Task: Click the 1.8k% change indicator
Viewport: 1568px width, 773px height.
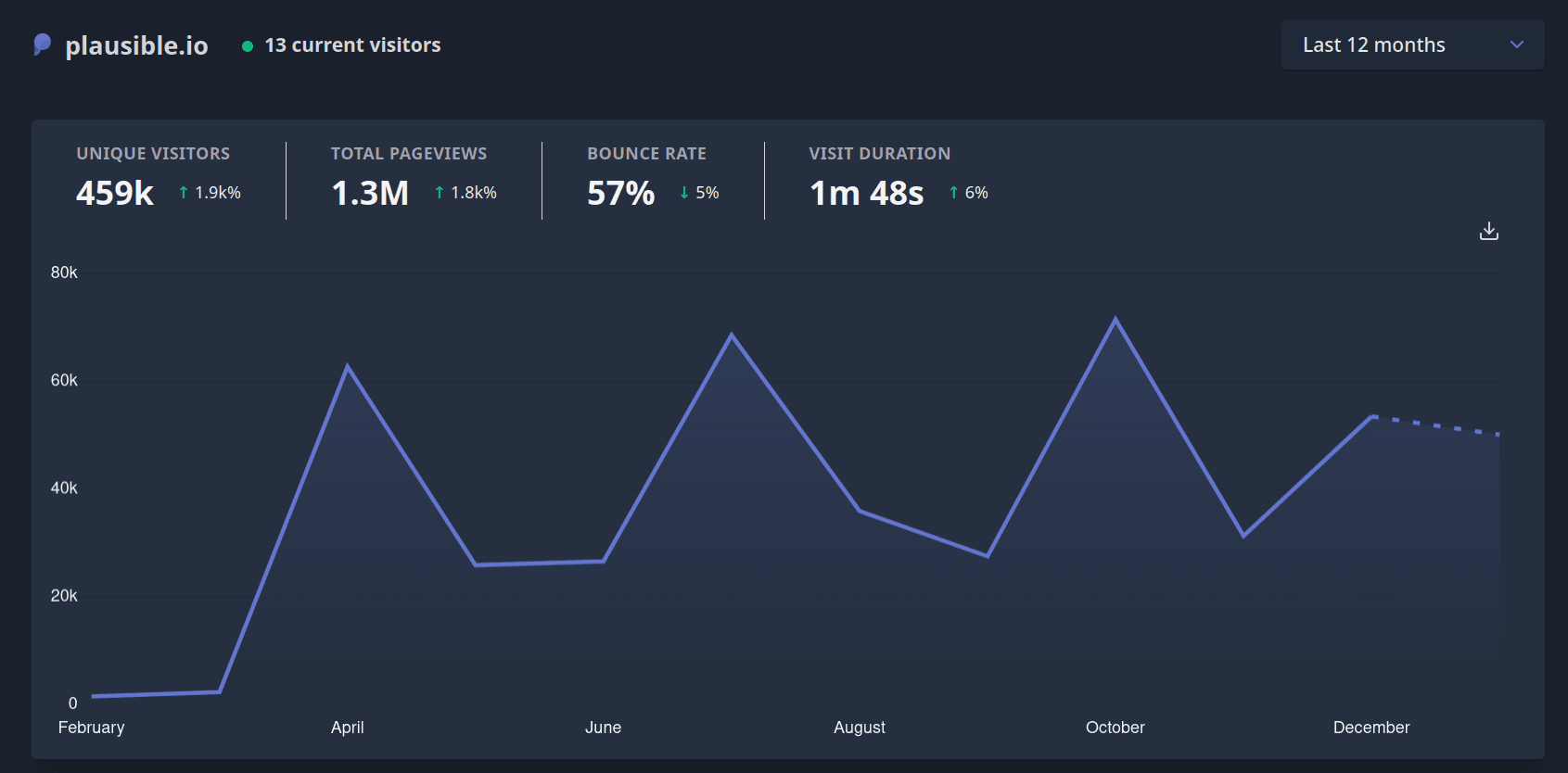Action: click(465, 193)
